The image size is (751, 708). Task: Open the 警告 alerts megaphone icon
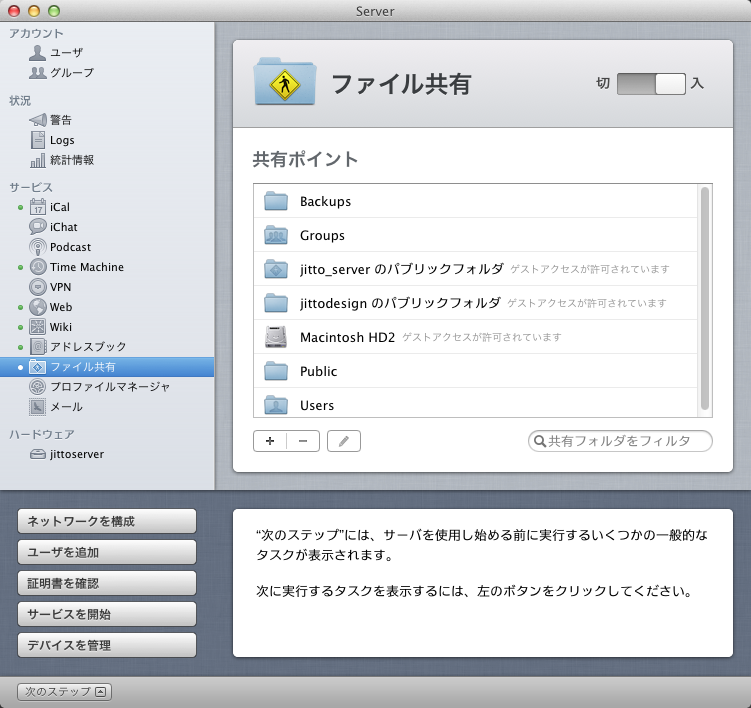(x=38, y=120)
